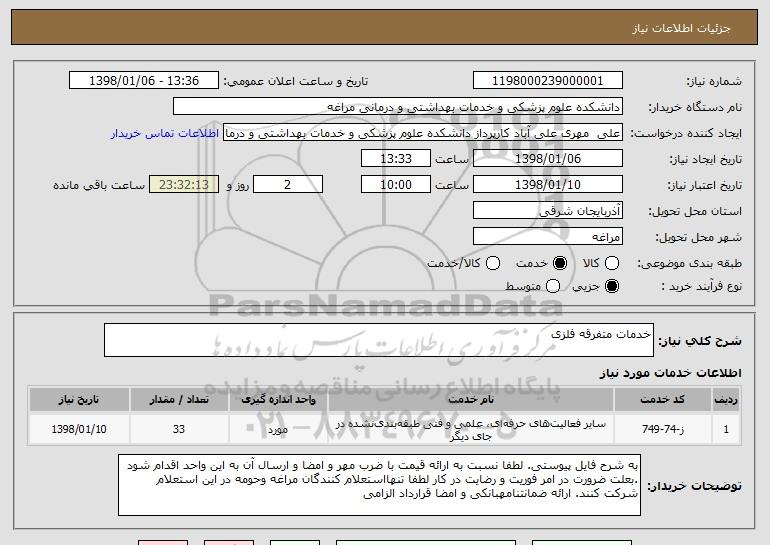The height and width of the screenshot is (545, 770).
Task: Click the service name cell in row 1
Action: pos(471,429)
